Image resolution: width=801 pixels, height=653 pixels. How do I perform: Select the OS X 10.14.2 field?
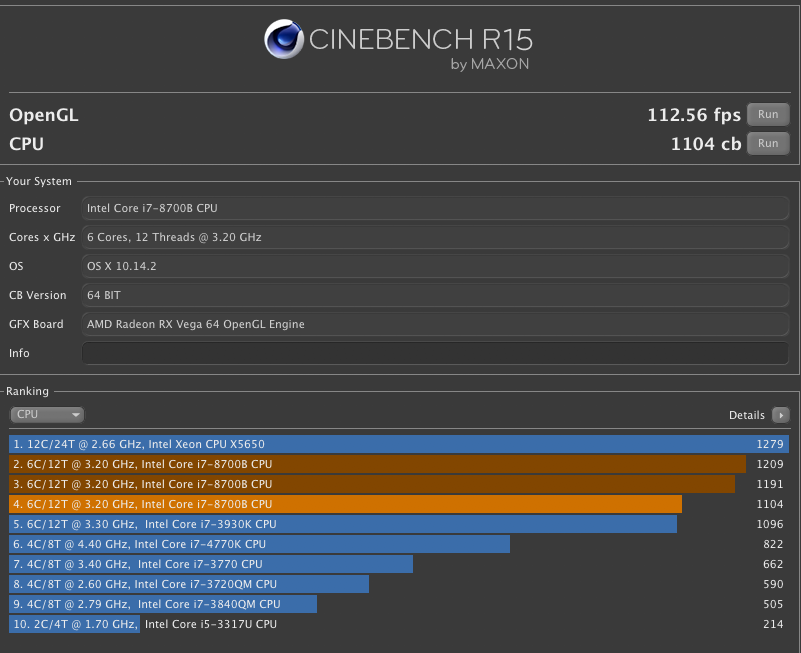pyautogui.click(x=435, y=266)
